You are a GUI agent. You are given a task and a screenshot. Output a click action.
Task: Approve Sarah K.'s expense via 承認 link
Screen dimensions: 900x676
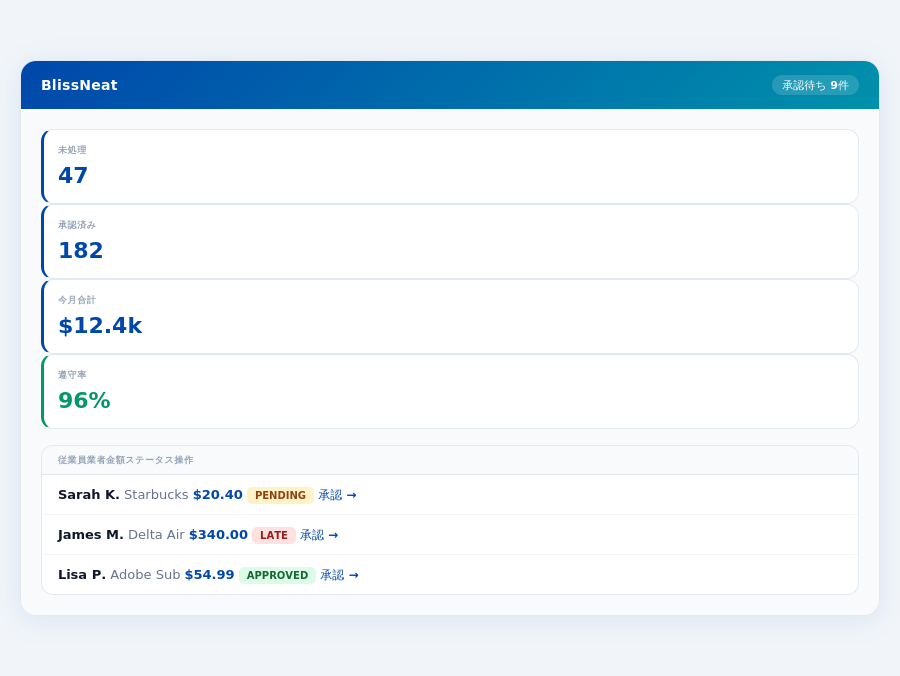click(x=337, y=495)
